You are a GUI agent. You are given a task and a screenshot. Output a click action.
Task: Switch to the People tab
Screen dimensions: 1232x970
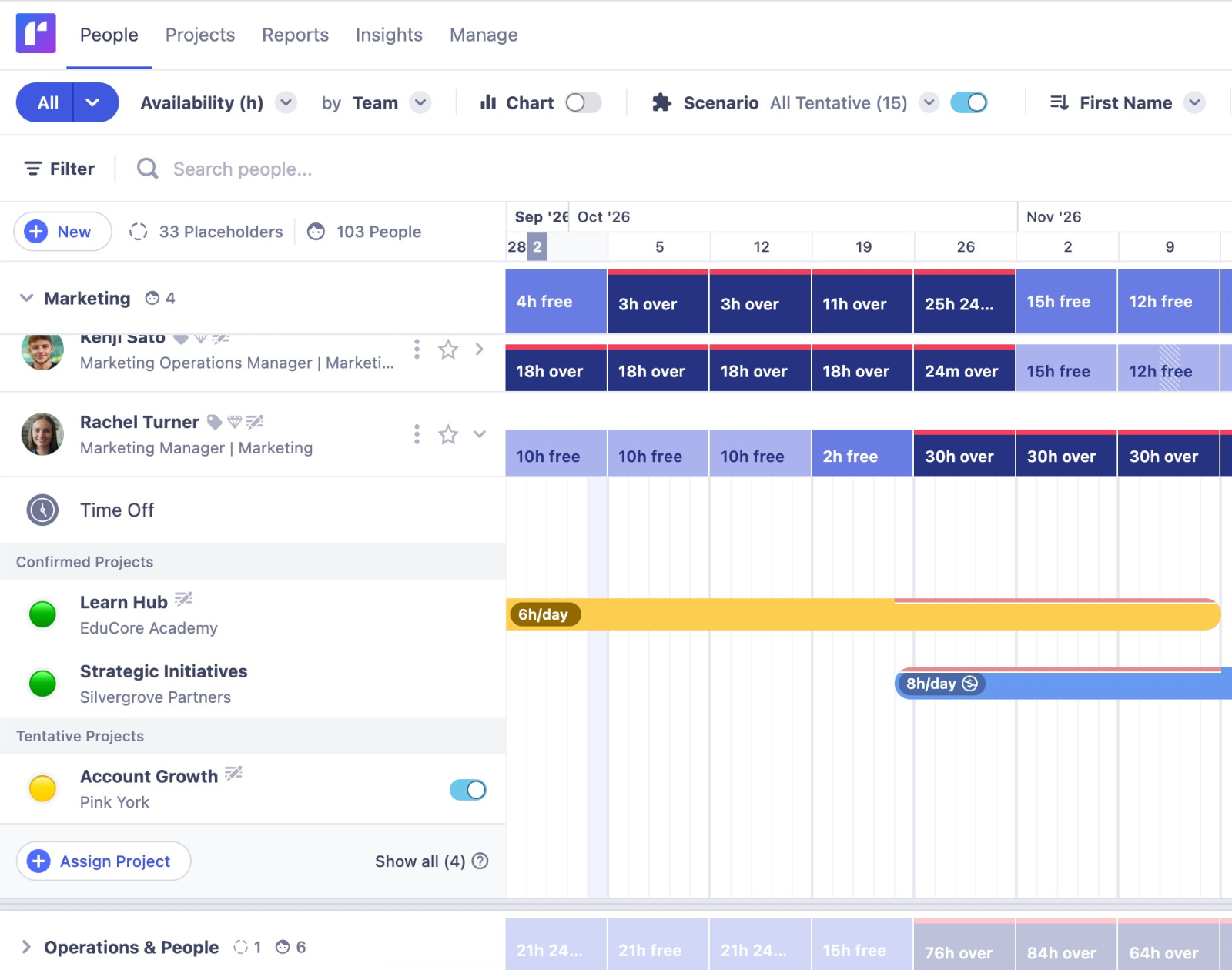coord(109,35)
